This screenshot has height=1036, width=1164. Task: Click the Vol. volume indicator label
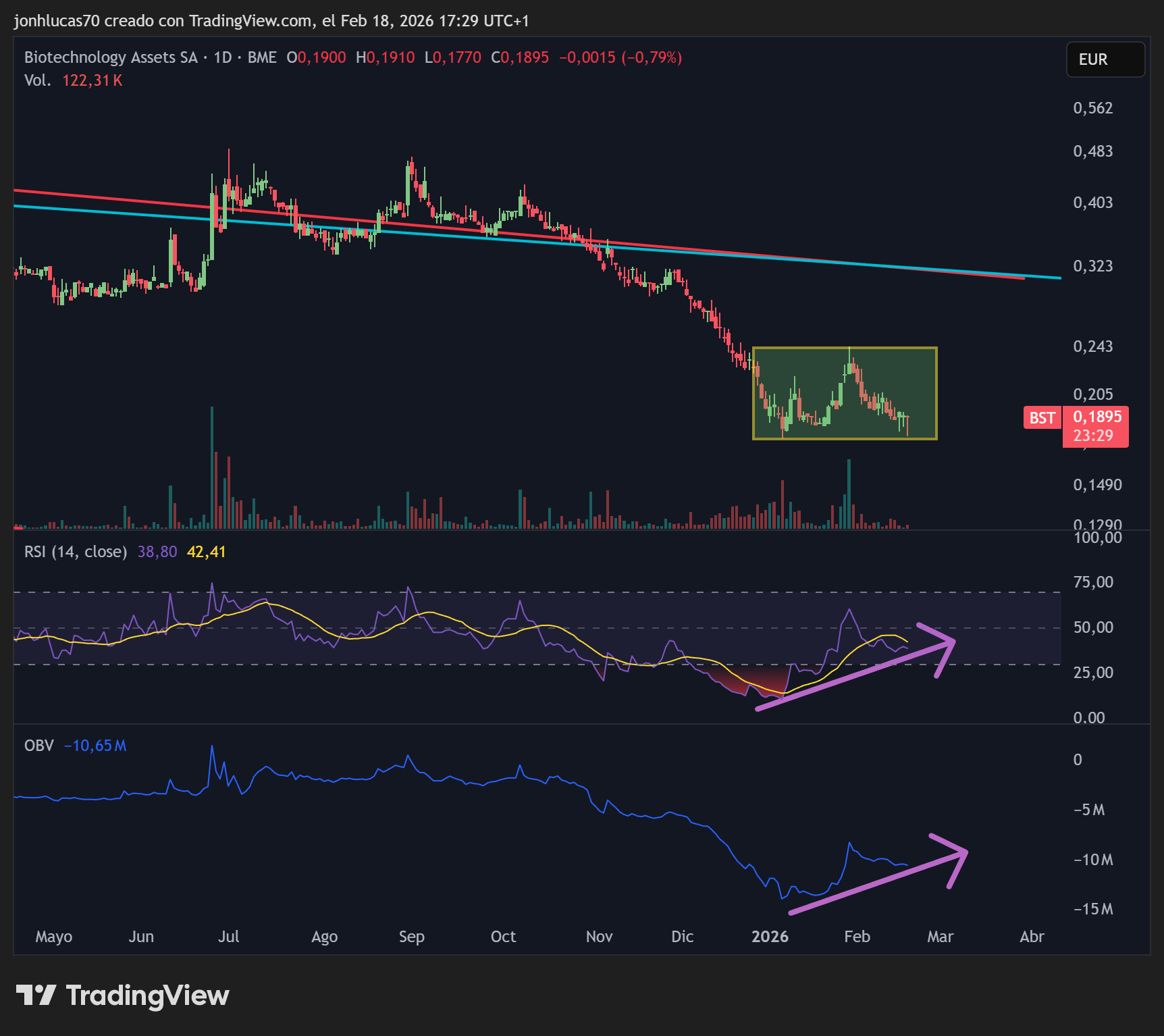[37, 80]
